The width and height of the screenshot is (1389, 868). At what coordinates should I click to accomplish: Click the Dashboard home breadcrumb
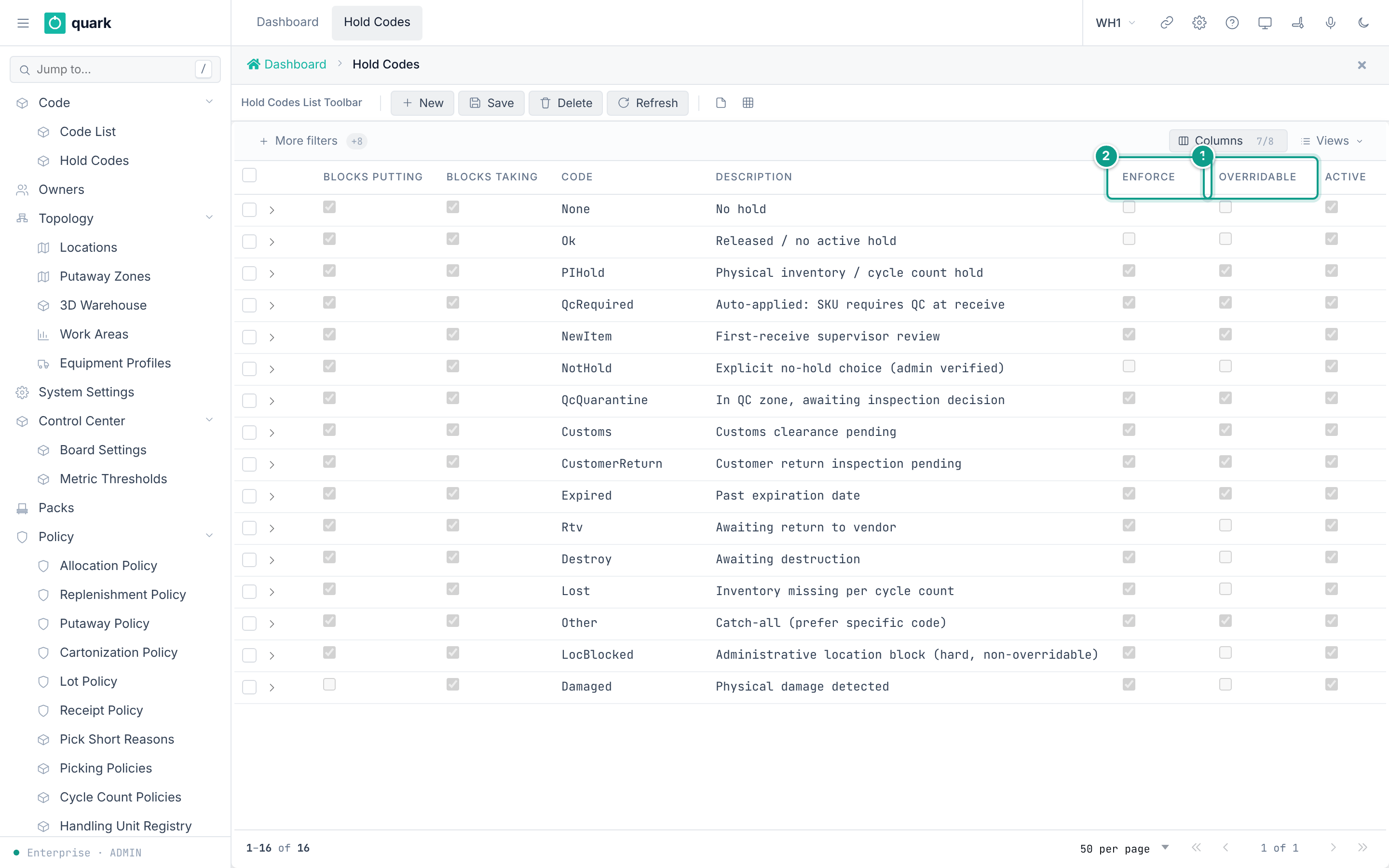click(286, 64)
